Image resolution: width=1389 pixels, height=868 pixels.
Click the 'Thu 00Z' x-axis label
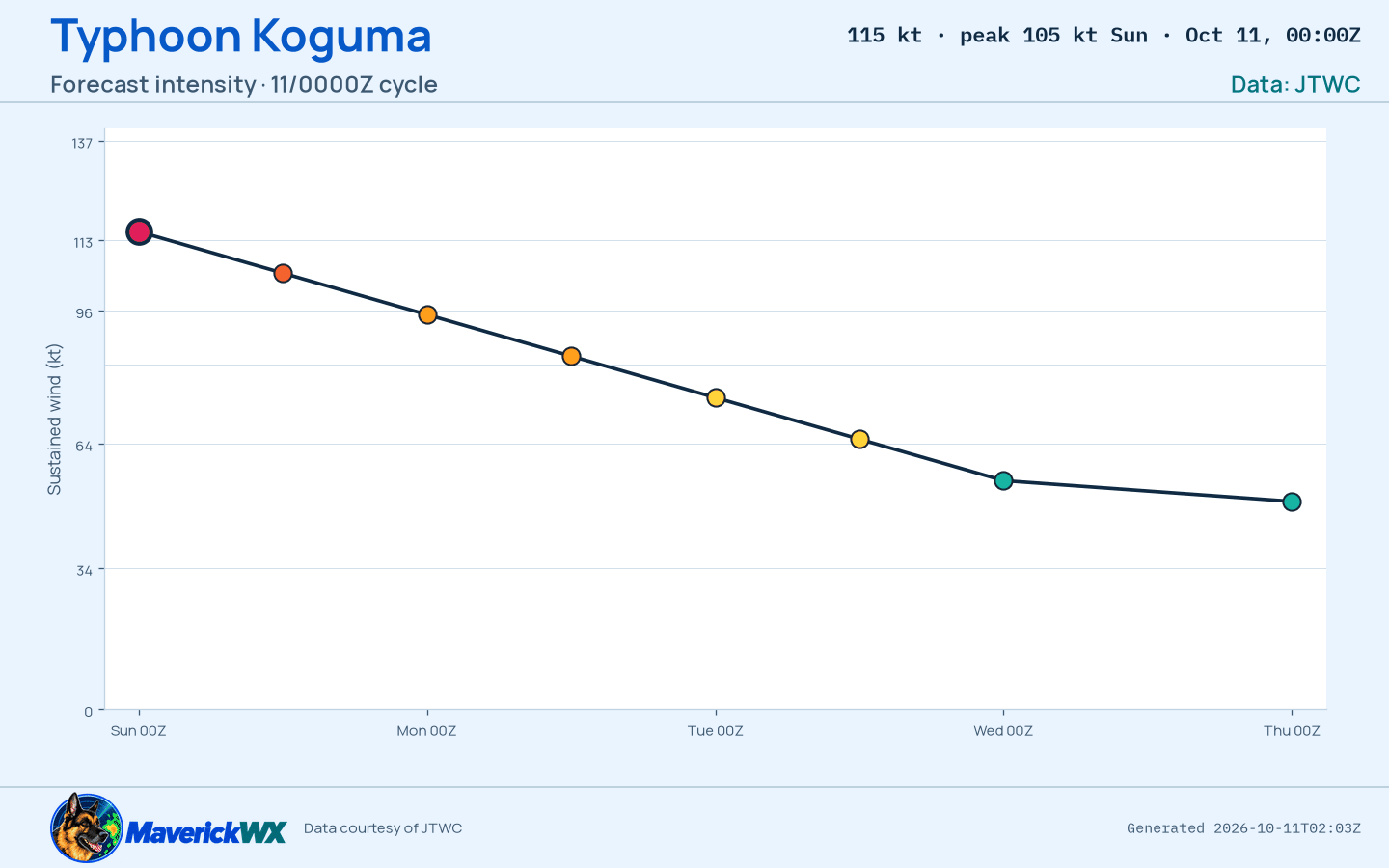1292,730
